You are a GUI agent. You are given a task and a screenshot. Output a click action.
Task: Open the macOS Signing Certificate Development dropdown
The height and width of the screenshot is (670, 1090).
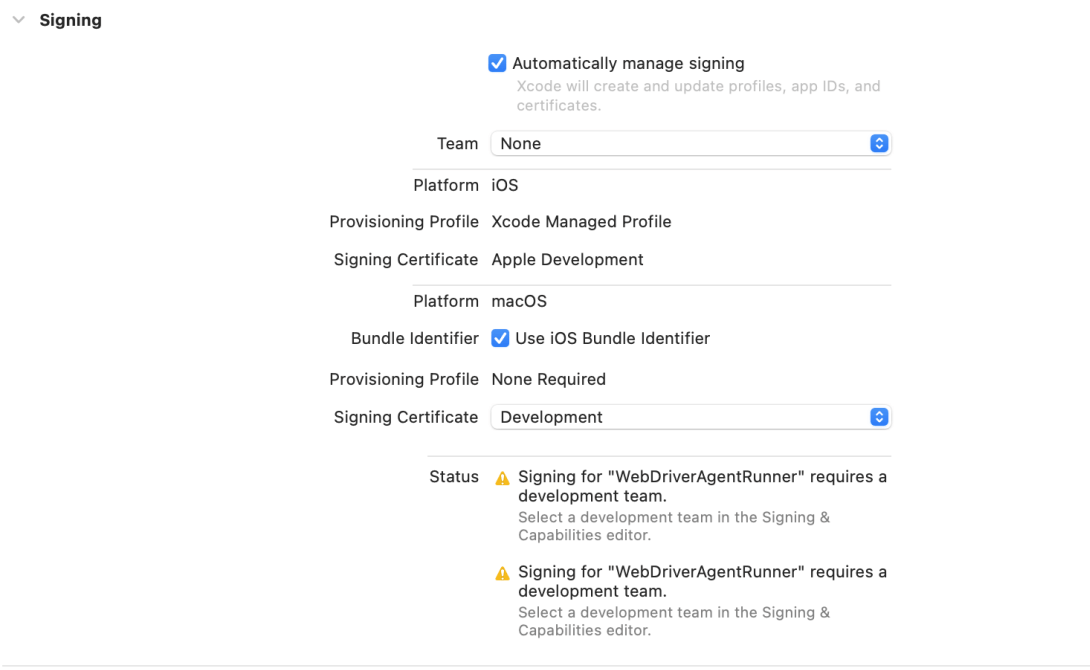pos(680,417)
